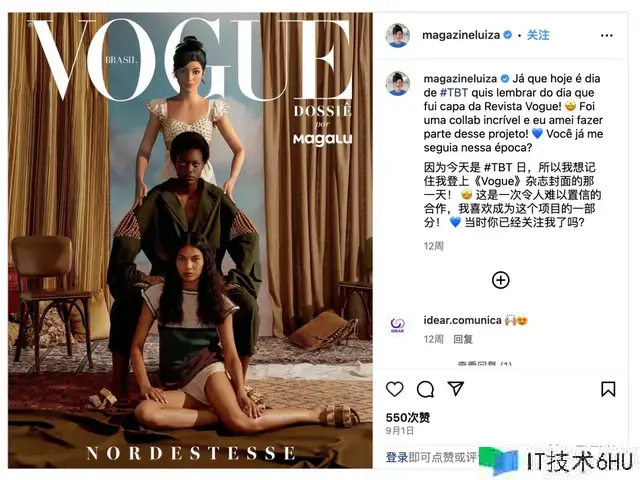The height and width of the screenshot is (480, 640).
Task: Click the caption author name magazineluiza
Action: coord(460,78)
